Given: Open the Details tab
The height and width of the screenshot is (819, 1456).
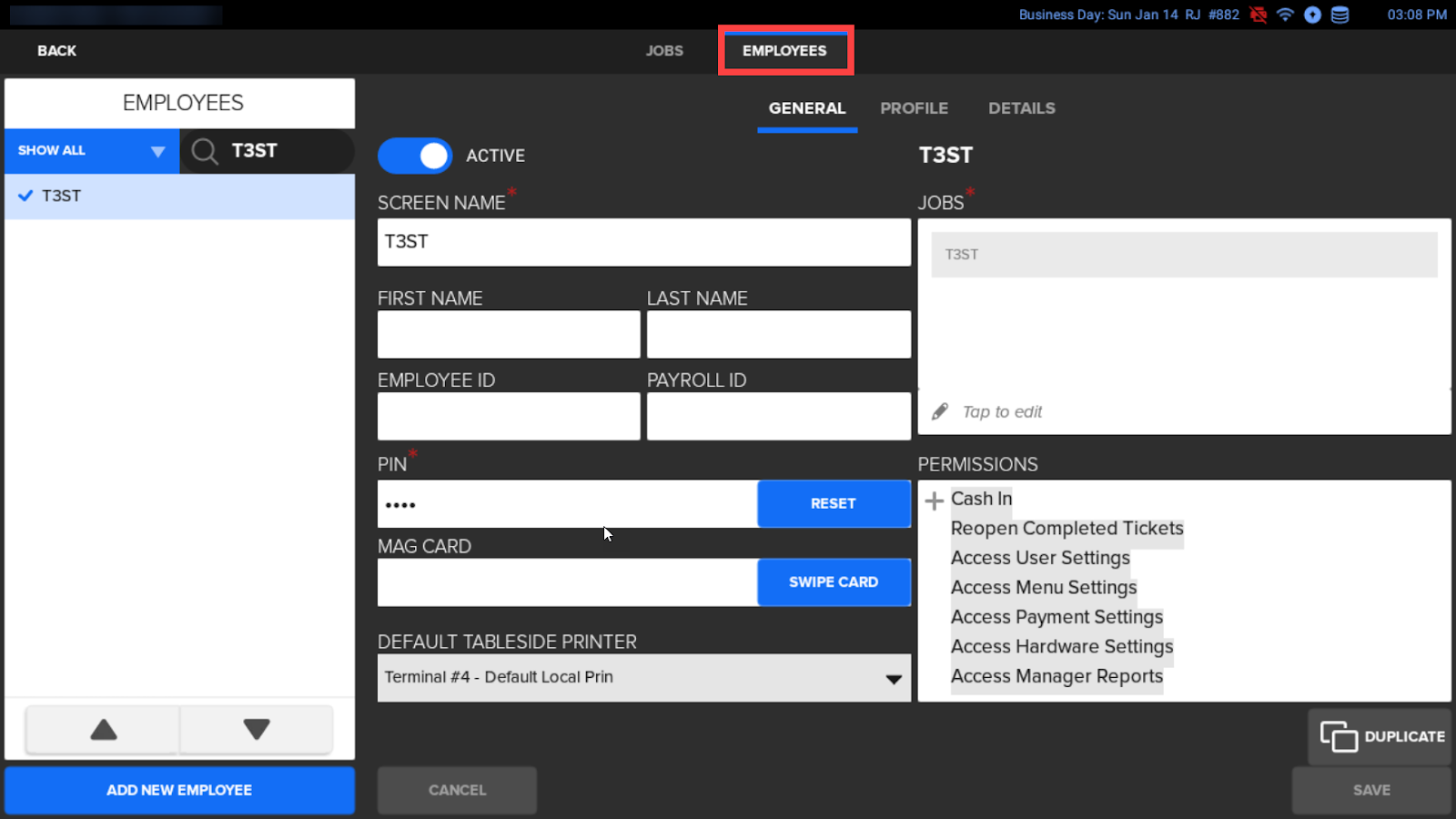Looking at the screenshot, I should click(1021, 108).
